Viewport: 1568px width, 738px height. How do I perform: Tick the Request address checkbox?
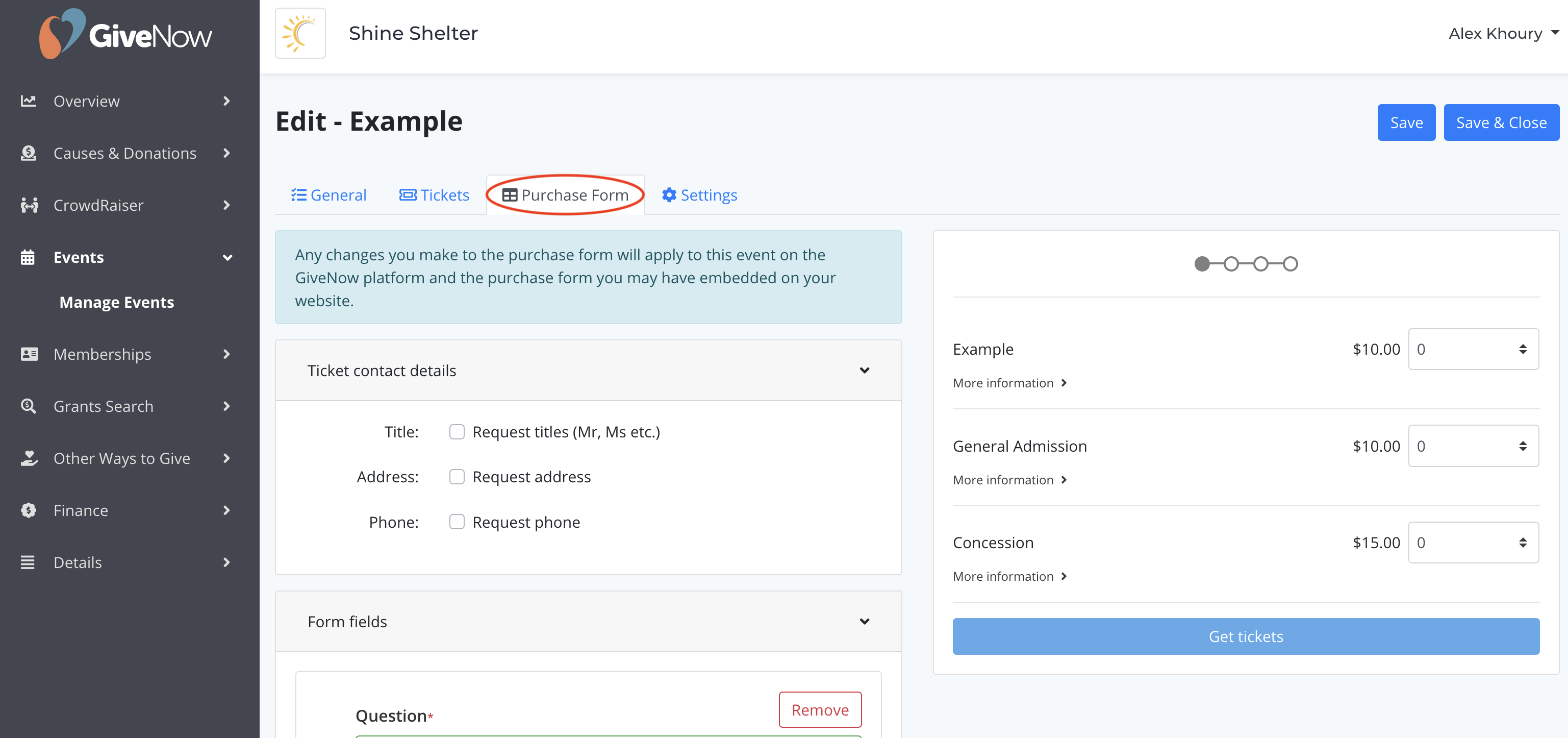pyautogui.click(x=457, y=477)
